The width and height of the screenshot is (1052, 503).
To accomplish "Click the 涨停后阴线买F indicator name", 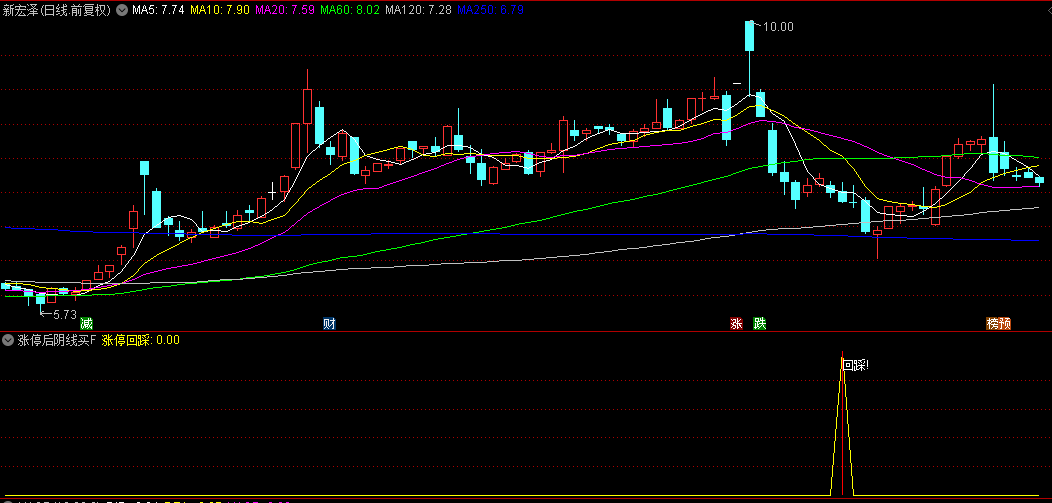I will pyautogui.click(x=56, y=340).
